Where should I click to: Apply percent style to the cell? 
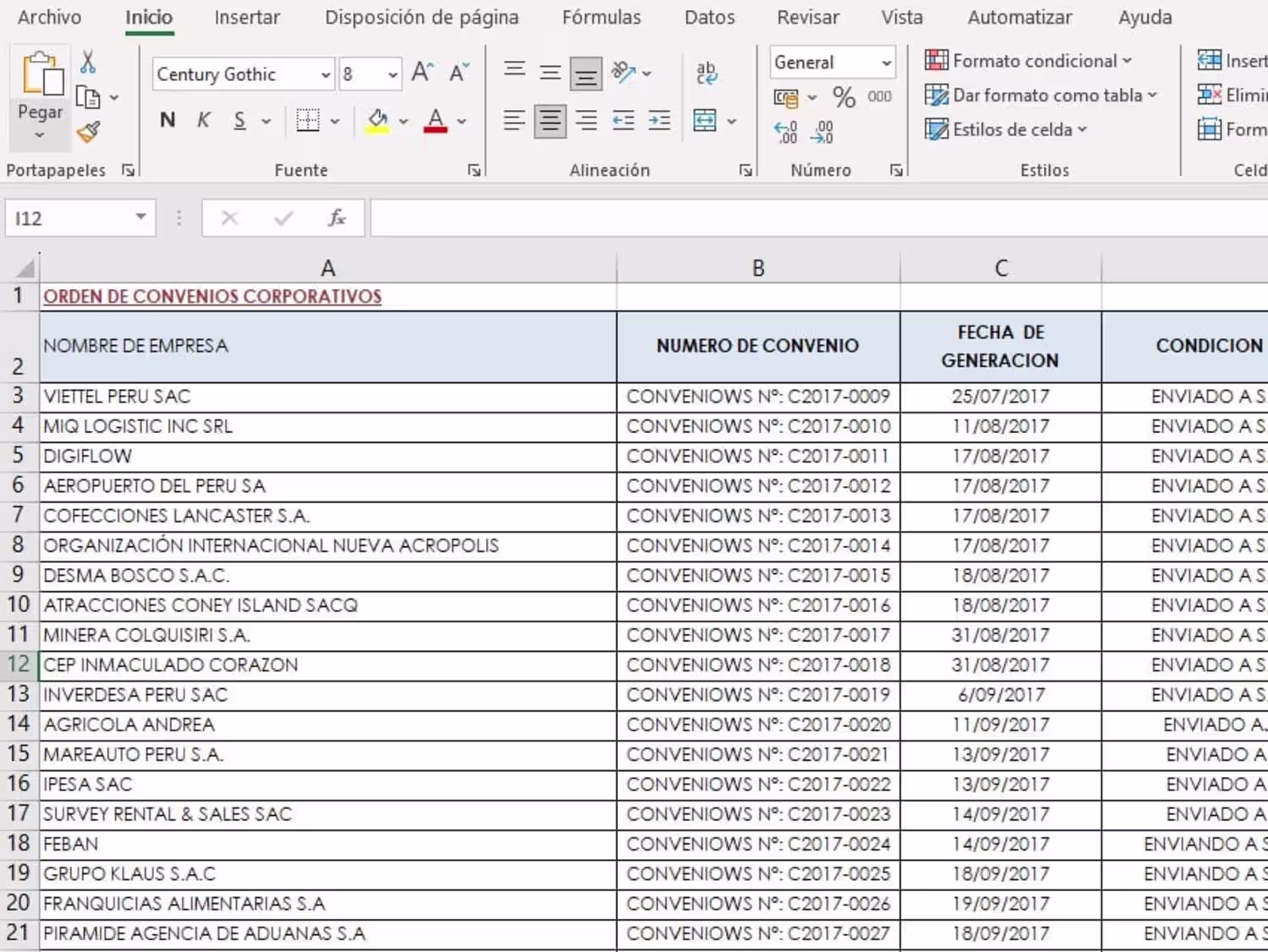pyautogui.click(x=844, y=96)
